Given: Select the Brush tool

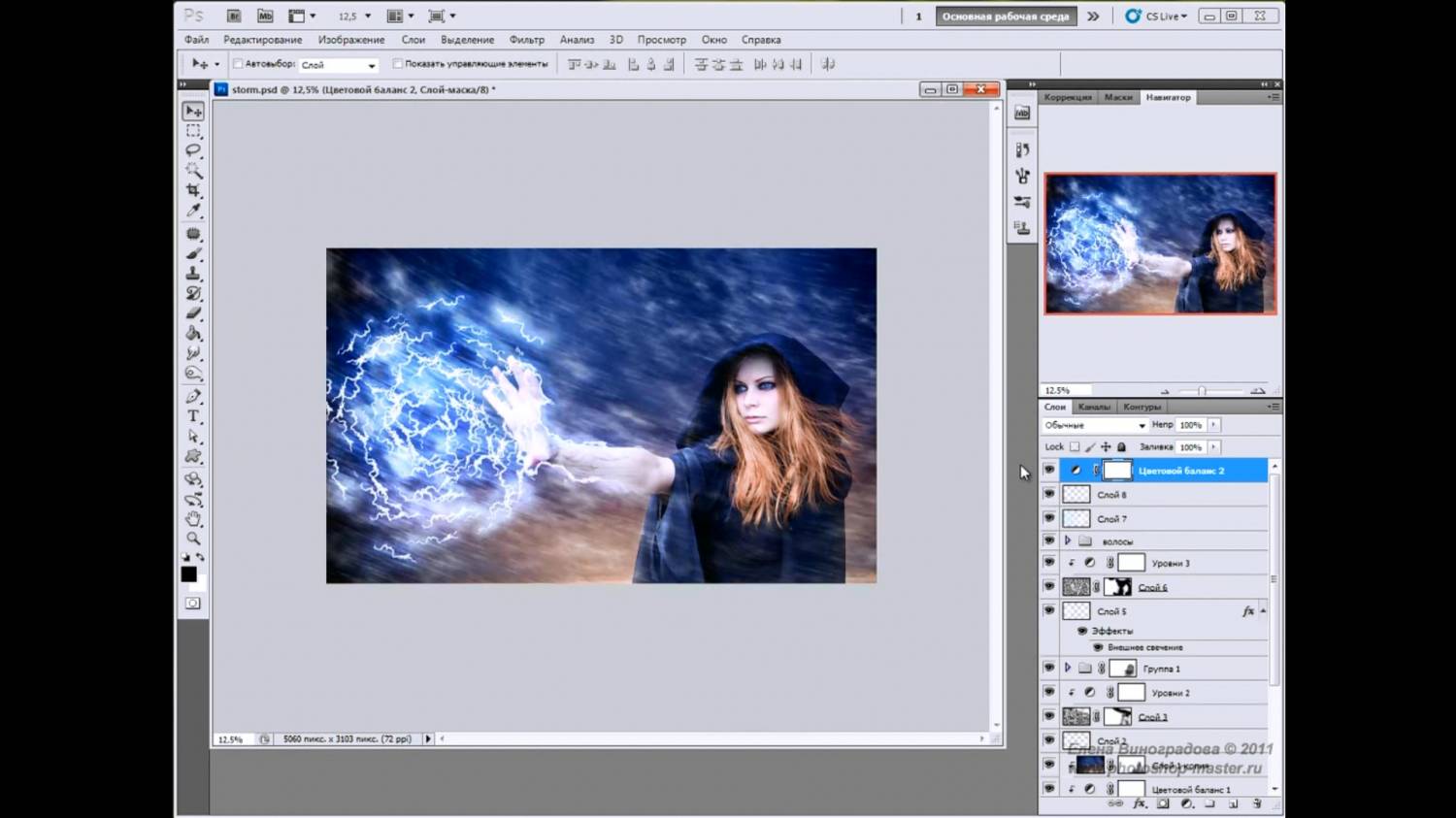Looking at the screenshot, I should 193,253.
